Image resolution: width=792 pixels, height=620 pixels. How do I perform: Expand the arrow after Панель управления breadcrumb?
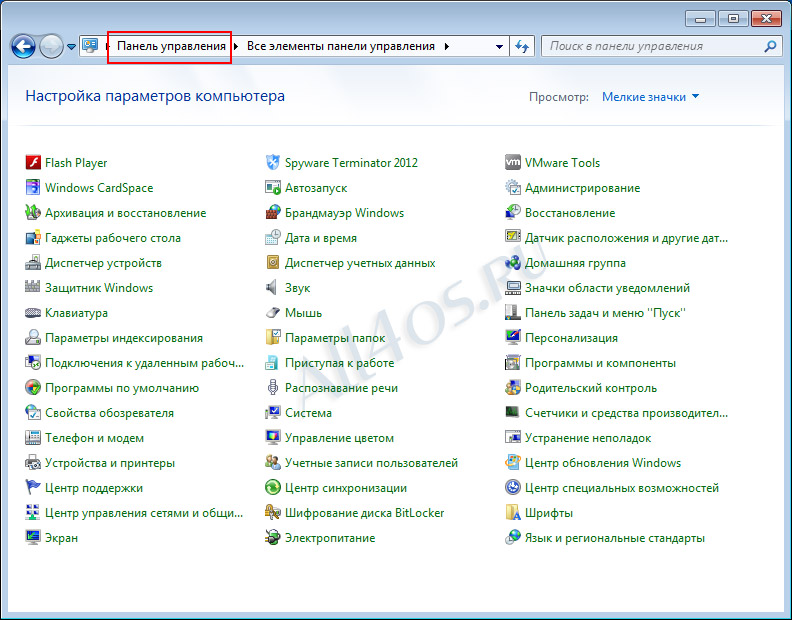click(x=236, y=46)
